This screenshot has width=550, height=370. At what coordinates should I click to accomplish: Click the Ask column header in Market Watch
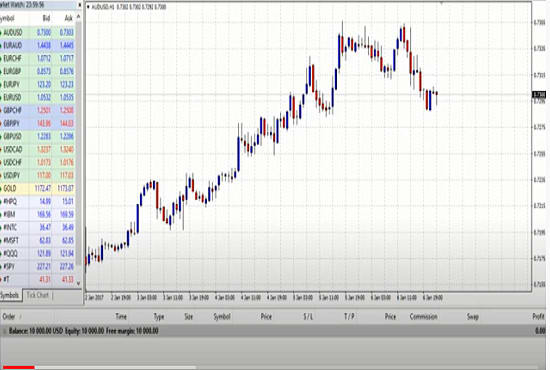coord(69,18)
